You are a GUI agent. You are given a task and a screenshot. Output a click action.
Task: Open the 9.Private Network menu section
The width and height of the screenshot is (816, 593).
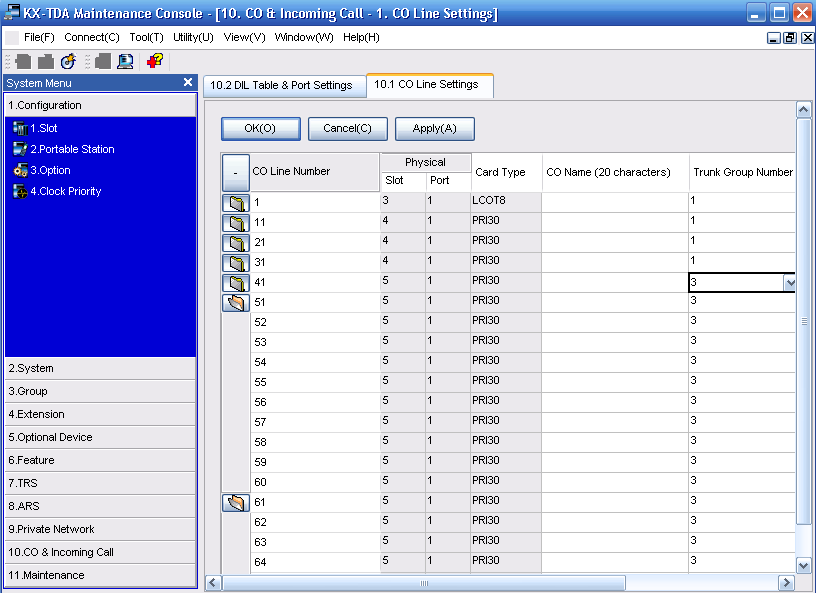100,529
